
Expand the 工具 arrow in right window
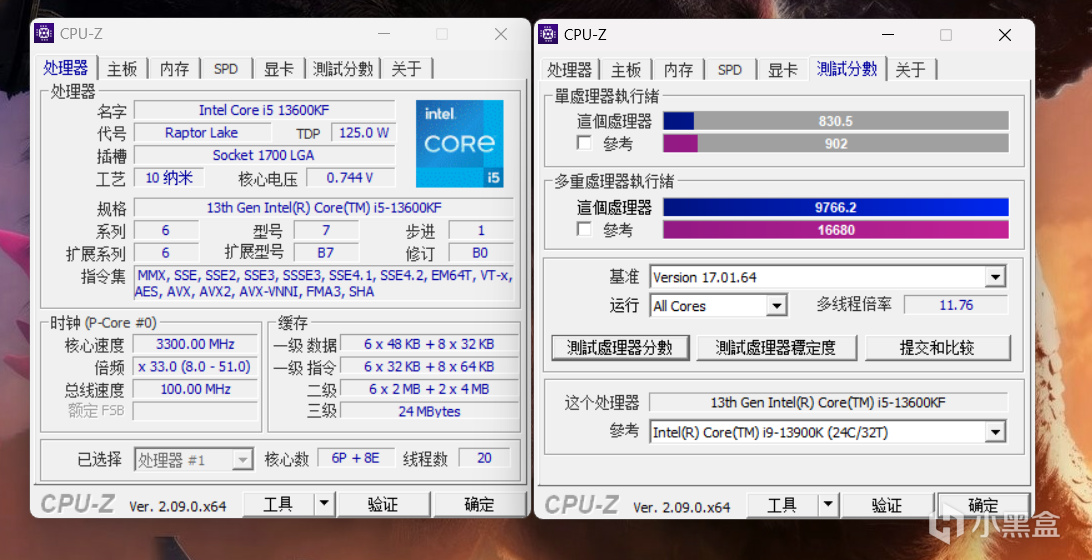tap(828, 505)
